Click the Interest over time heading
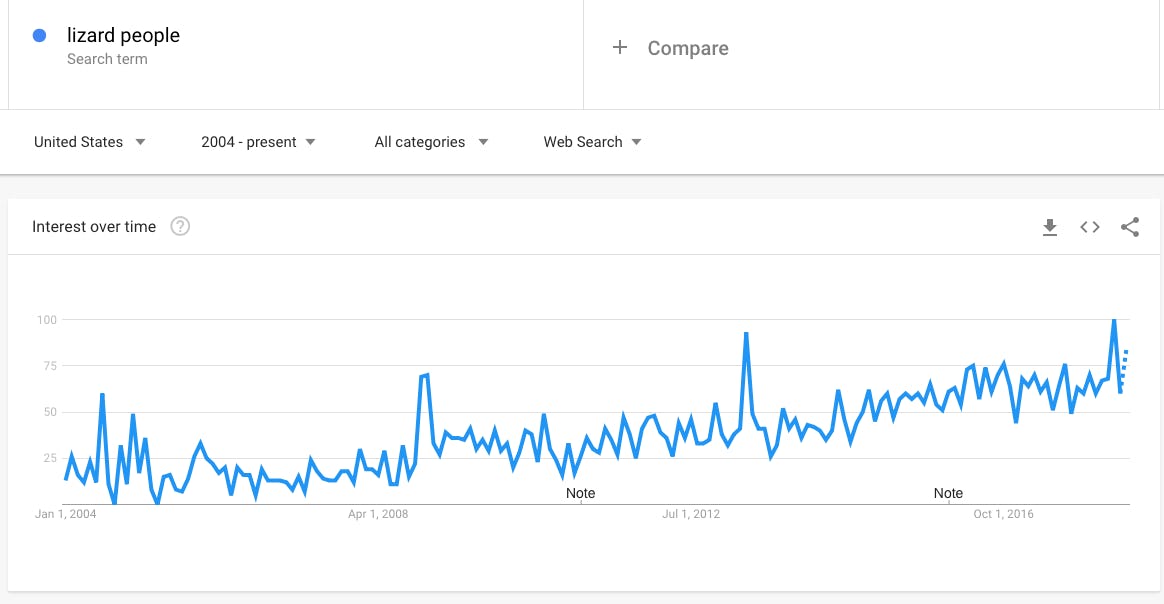Viewport: 1164px width, 604px height. 94,227
